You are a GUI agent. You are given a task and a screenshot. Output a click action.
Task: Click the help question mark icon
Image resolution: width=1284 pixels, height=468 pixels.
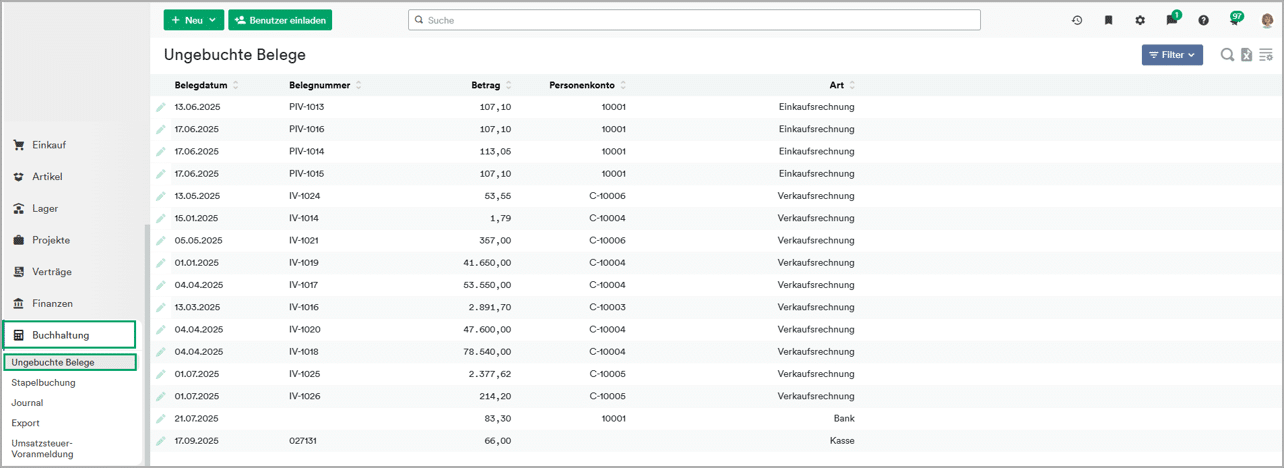point(1203,20)
